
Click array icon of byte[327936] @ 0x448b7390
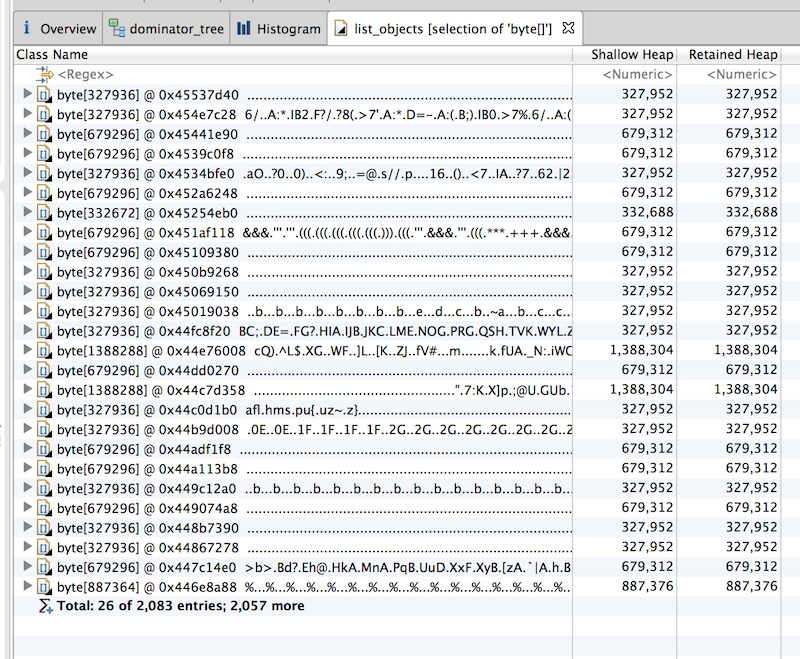(44, 528)
